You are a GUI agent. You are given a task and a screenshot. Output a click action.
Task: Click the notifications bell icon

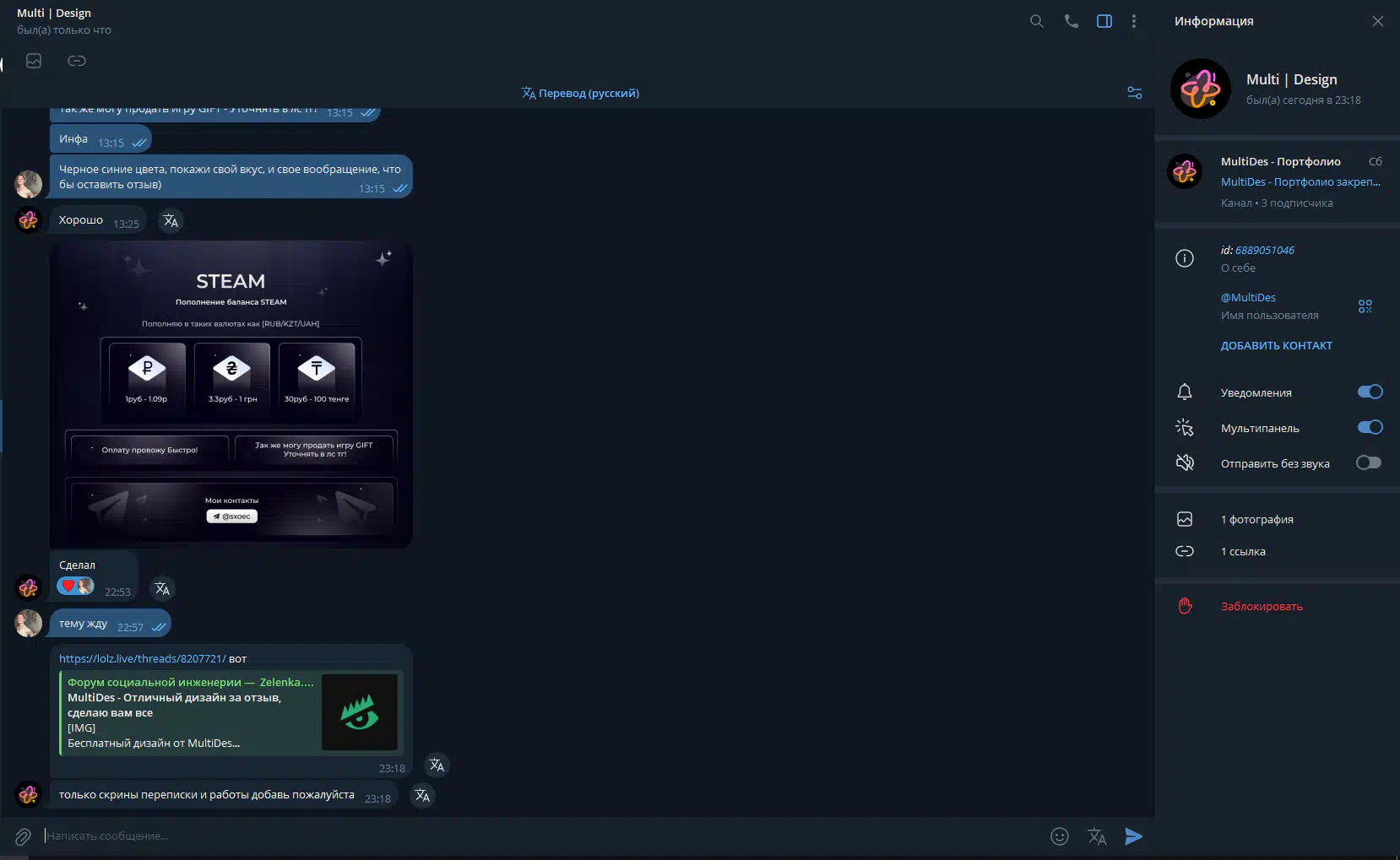[1185, 392]
